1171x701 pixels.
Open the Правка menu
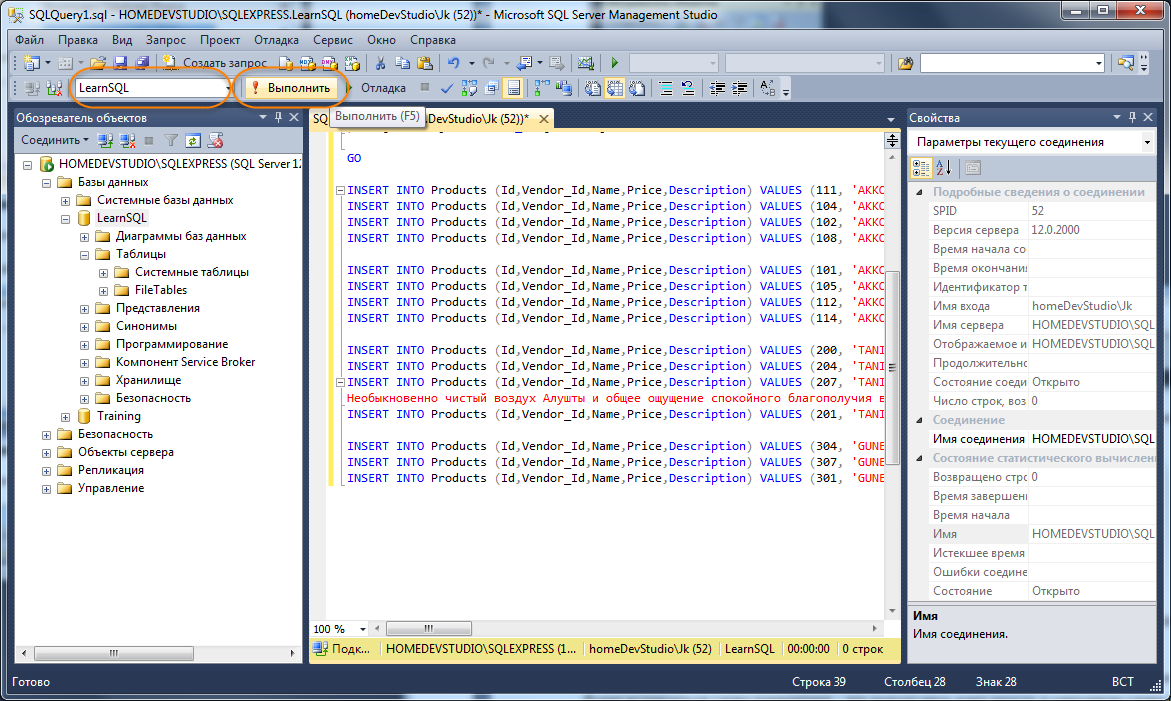pos(78,40)
